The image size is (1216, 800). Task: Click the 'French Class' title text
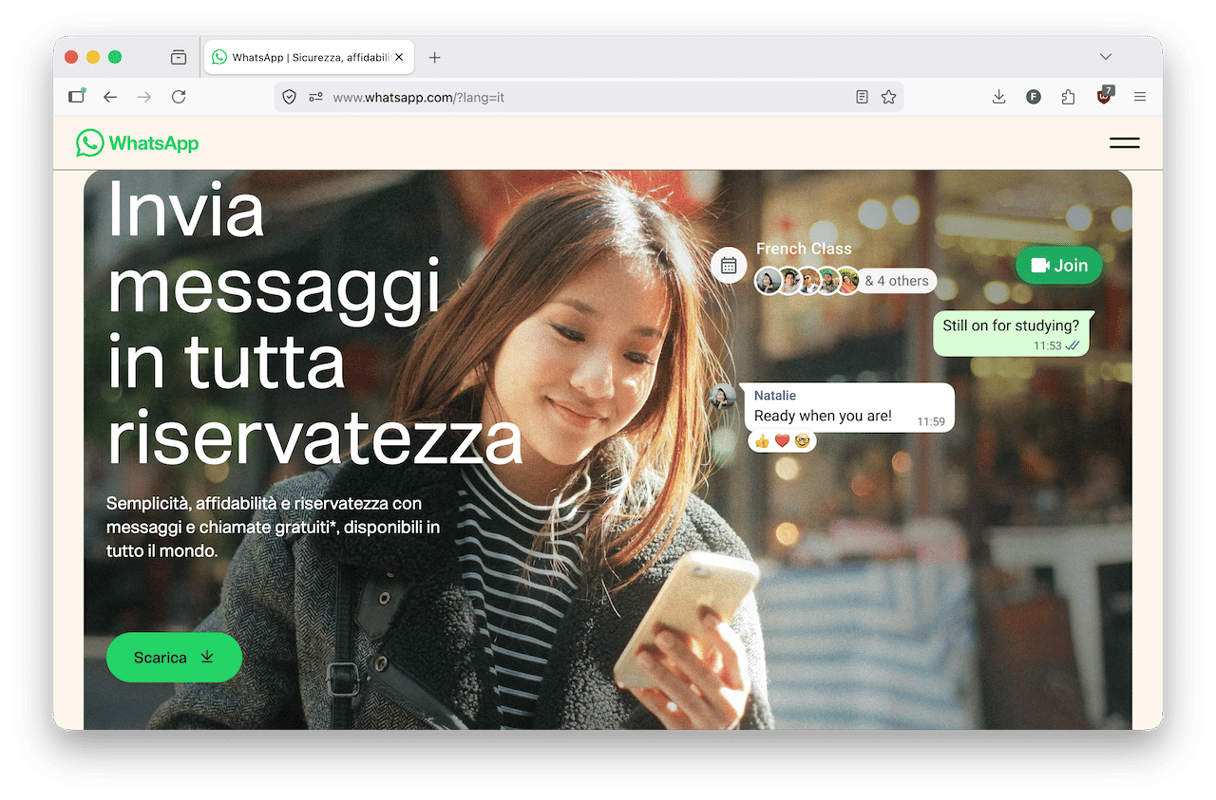[804, 249]
